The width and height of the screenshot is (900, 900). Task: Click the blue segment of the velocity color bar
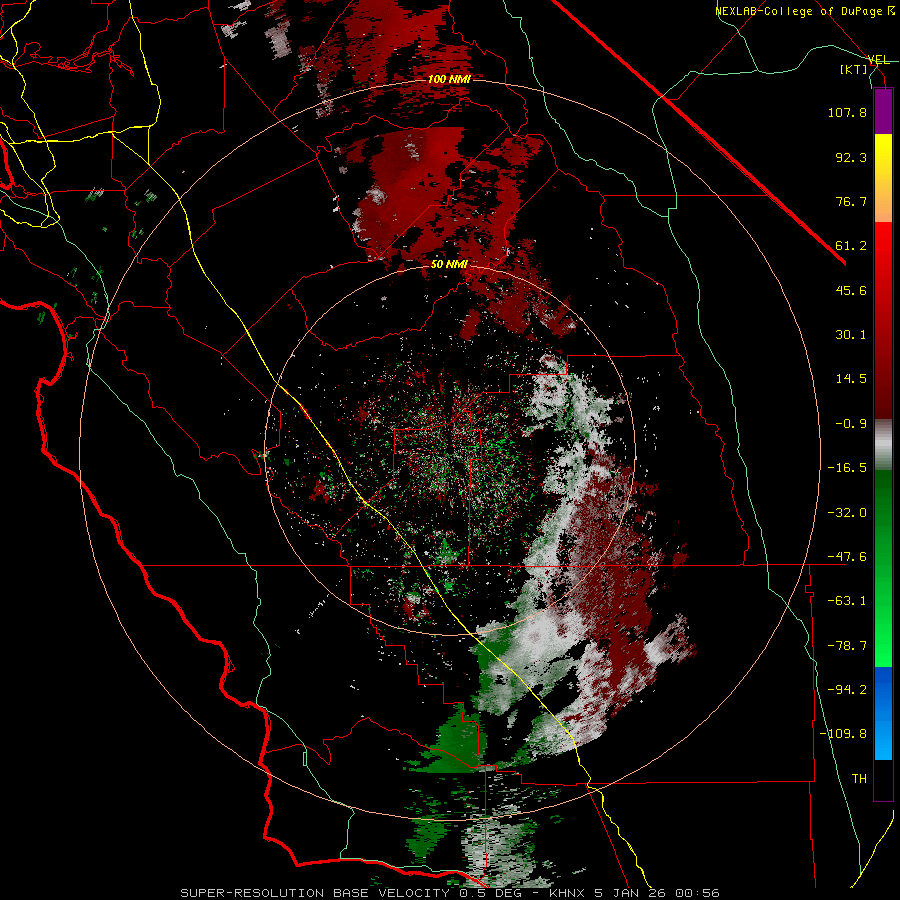click(x=883, y=713)
